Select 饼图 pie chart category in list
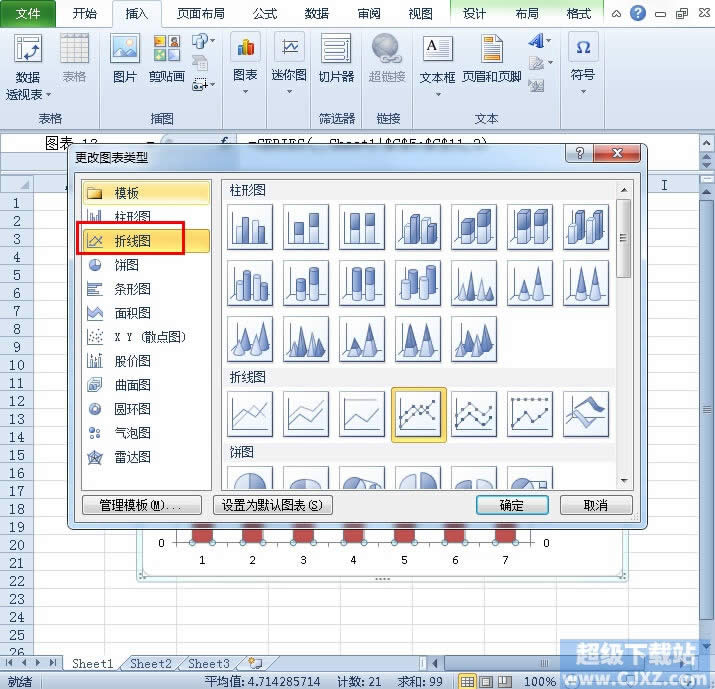This screenshot has width=715, height=689. click(x=127, y=265)
